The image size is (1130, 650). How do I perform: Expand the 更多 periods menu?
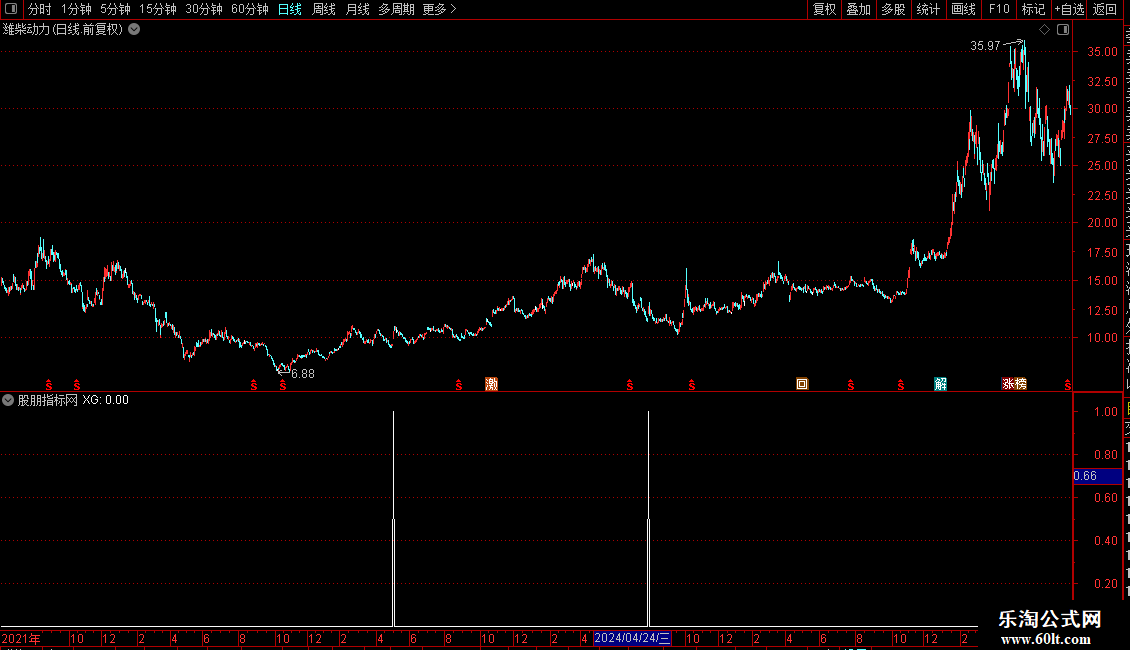click(439, 9)
